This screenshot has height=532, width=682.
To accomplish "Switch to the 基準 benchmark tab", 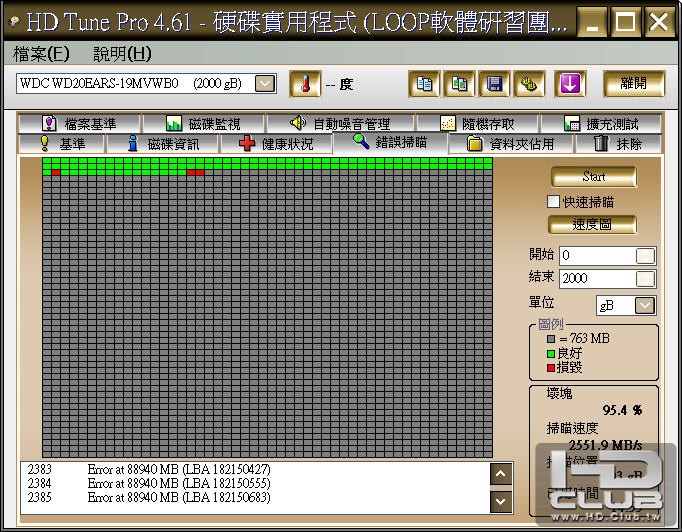I will coord(61,144).
